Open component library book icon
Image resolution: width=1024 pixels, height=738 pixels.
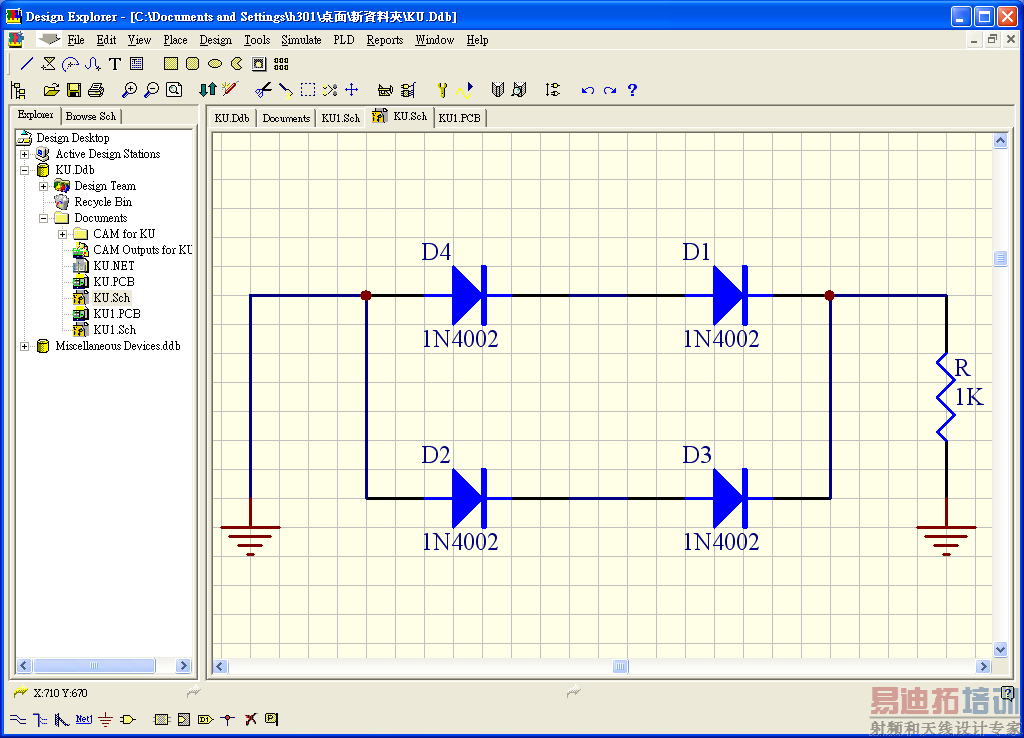tap(498, 90)
